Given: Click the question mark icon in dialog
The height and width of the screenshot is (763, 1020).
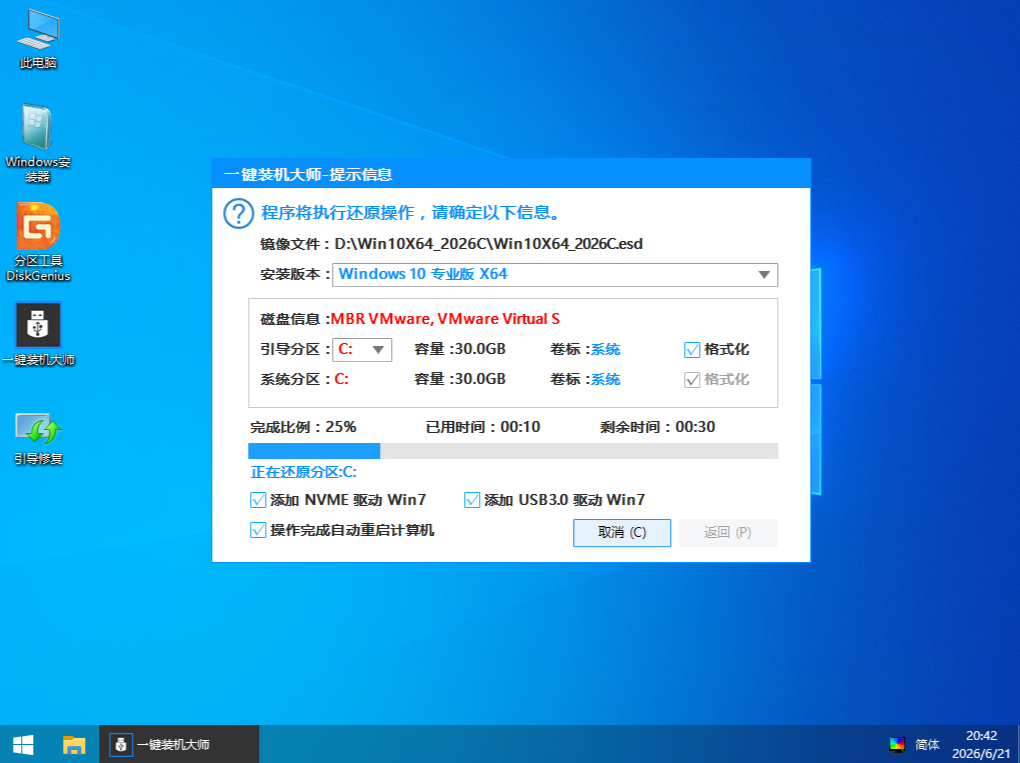Looking at the screenshot, I should coord(238,213).
